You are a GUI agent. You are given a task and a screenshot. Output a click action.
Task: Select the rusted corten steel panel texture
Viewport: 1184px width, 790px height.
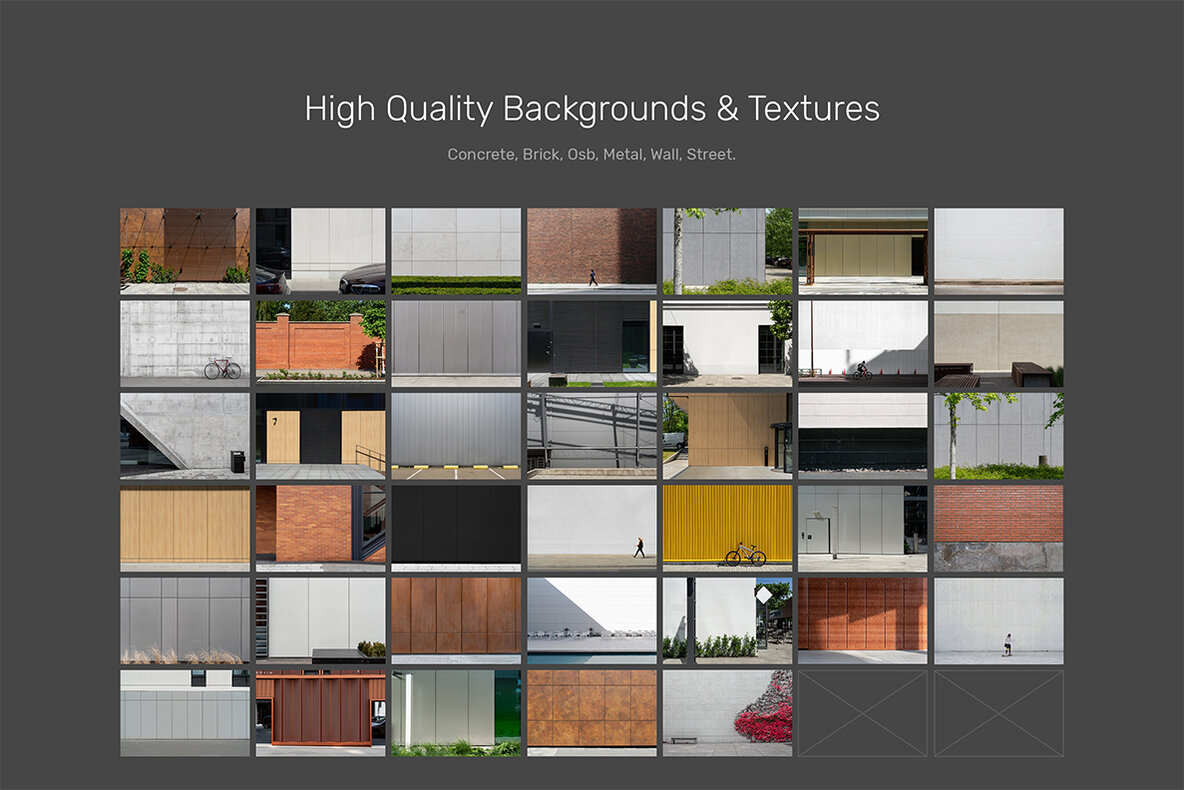(x=456, y=615)
